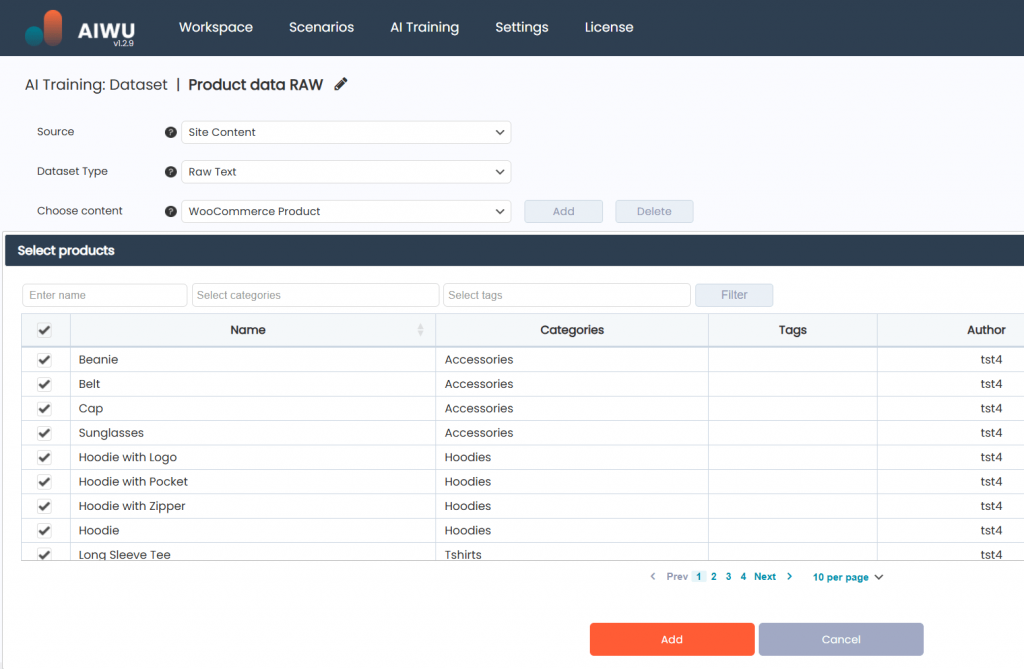Click the gray Add button beside Choose content
The width and height of the screenshot is (1024, 669).
tap(564, 212)
